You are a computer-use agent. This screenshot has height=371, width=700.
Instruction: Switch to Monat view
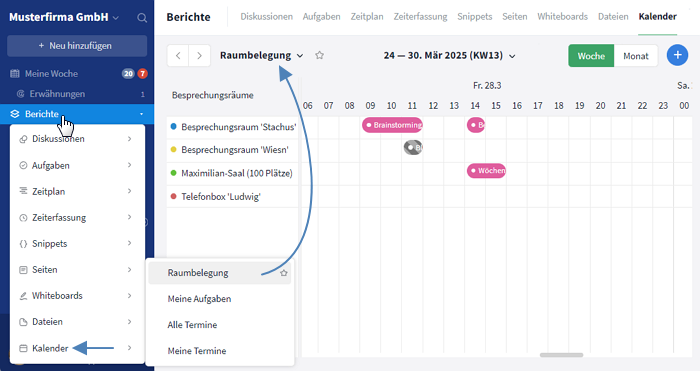636,56
